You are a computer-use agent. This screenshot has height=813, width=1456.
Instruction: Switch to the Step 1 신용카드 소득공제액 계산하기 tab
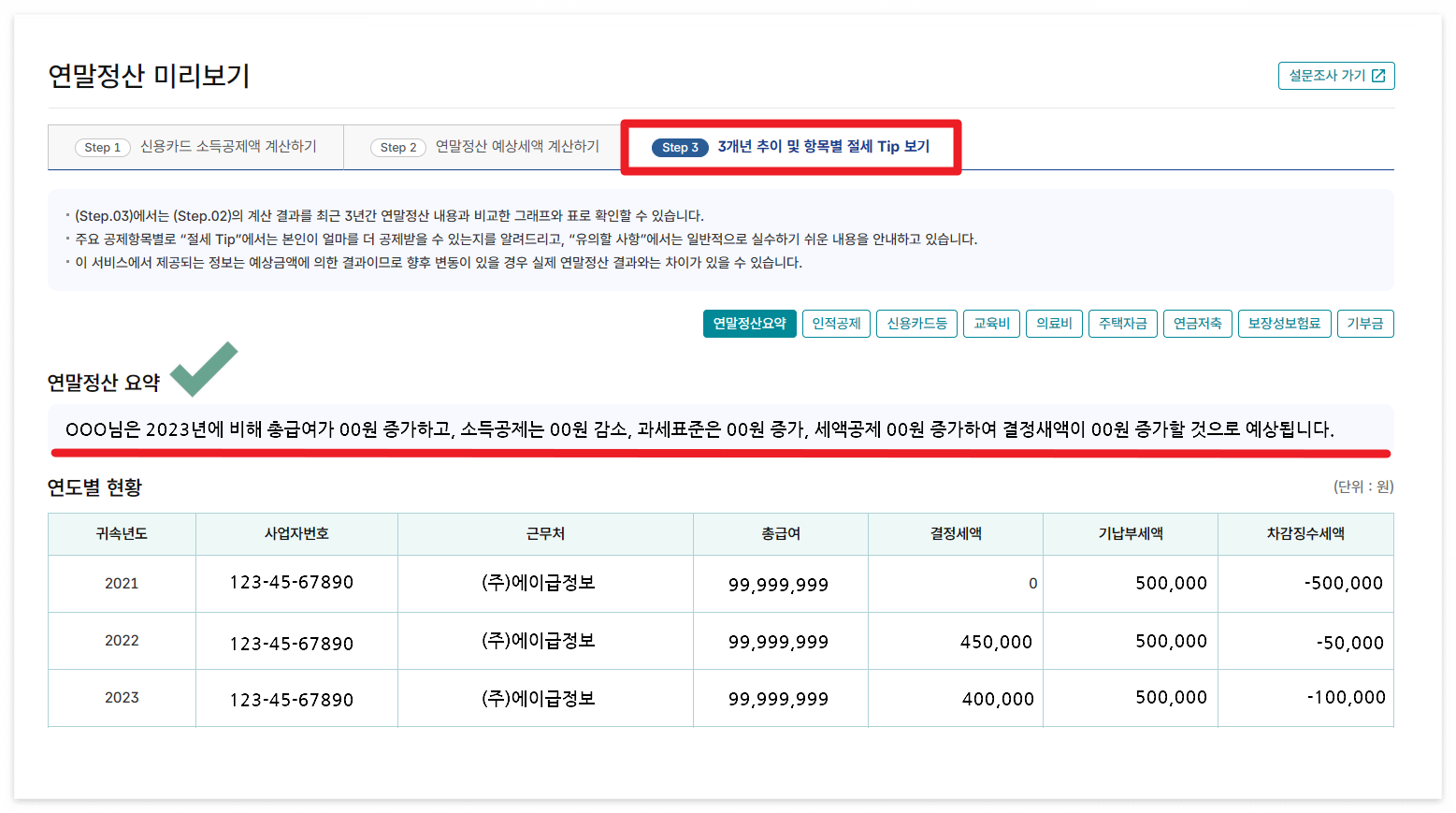(195, 147)
